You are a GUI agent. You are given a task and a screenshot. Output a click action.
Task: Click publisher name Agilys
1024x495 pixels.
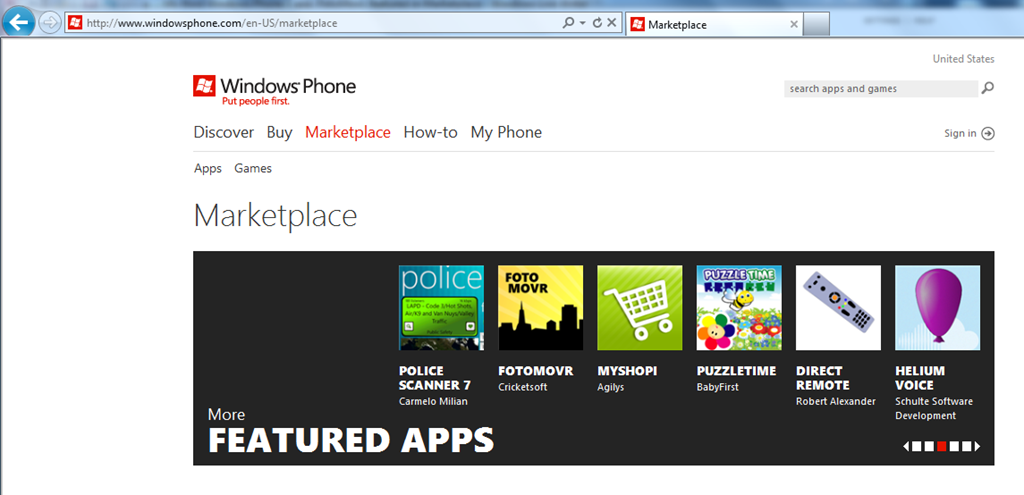pyautogui.click(x=612, y=388)
